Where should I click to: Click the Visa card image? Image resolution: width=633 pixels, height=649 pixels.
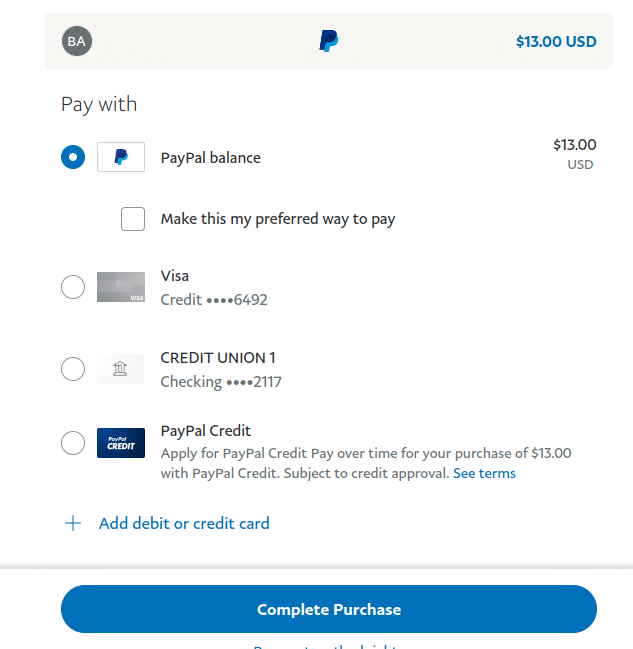[121, 287]
